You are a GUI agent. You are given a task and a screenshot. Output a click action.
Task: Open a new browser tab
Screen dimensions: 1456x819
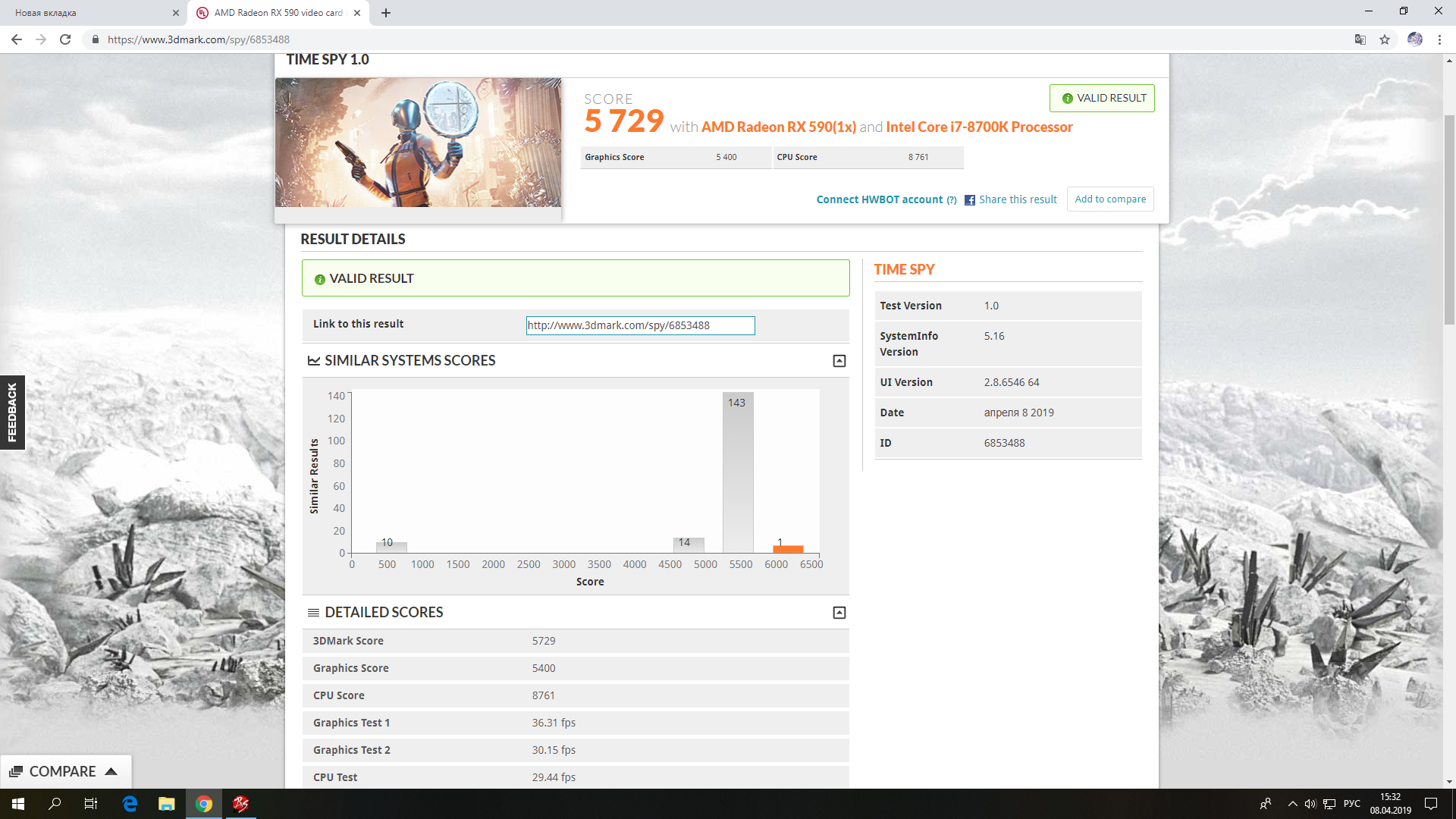[386, 13]
